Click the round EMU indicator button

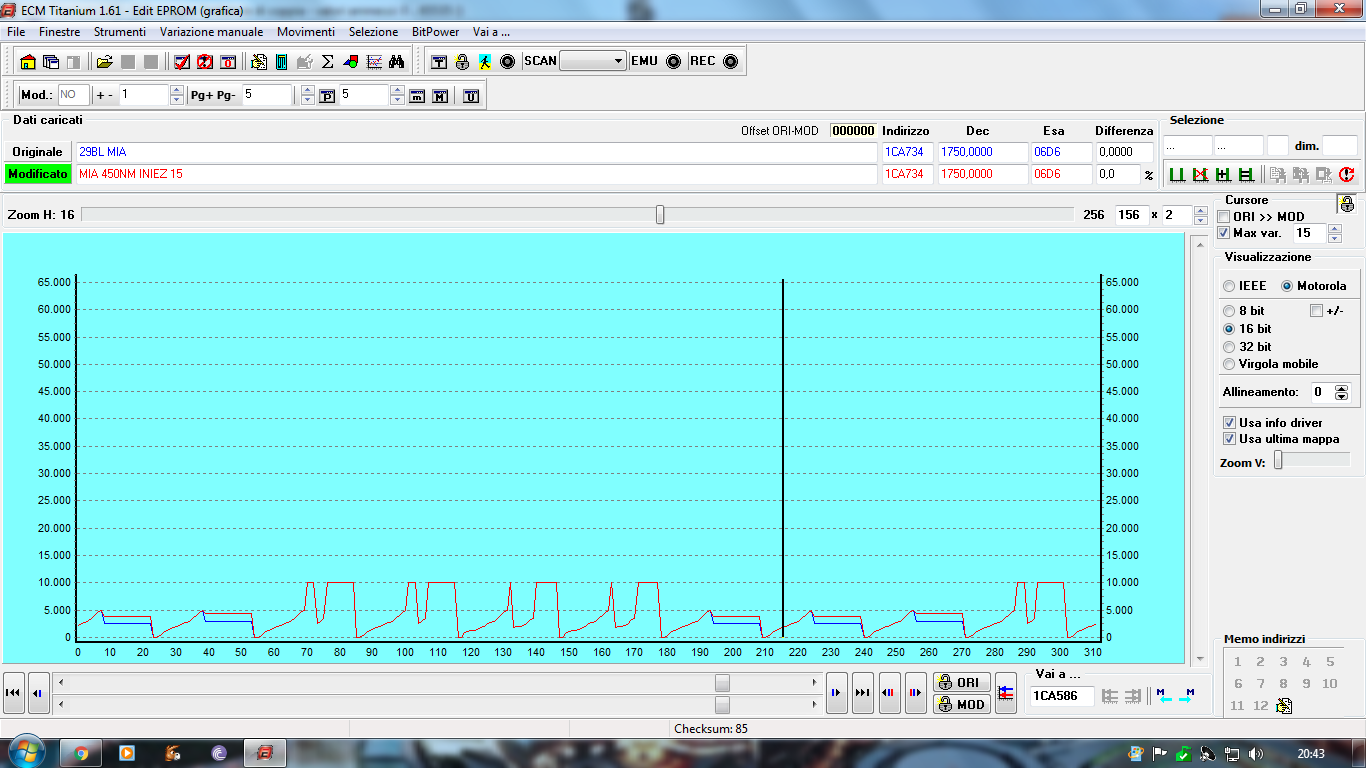tap(673, 61)
